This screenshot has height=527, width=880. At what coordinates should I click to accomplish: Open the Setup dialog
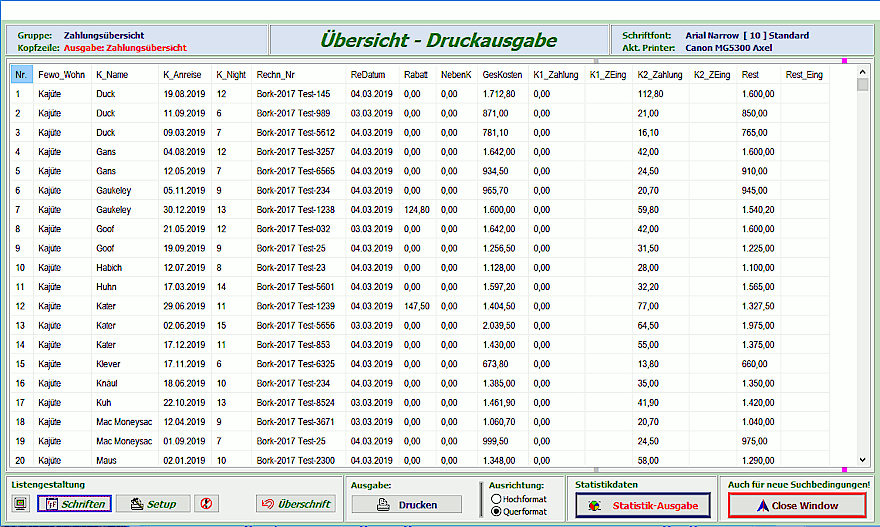click(152, 504)
